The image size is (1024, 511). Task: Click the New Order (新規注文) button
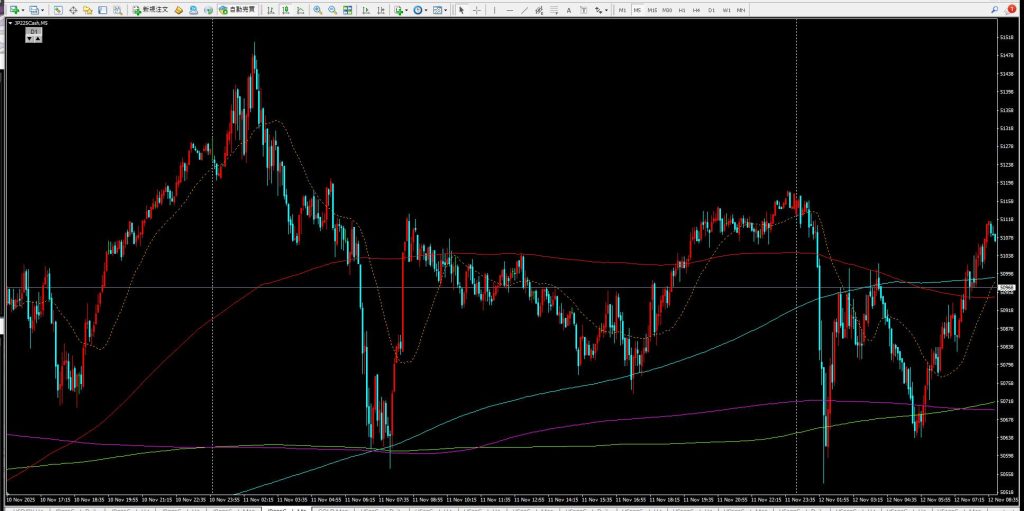click(x=150, y=10)
